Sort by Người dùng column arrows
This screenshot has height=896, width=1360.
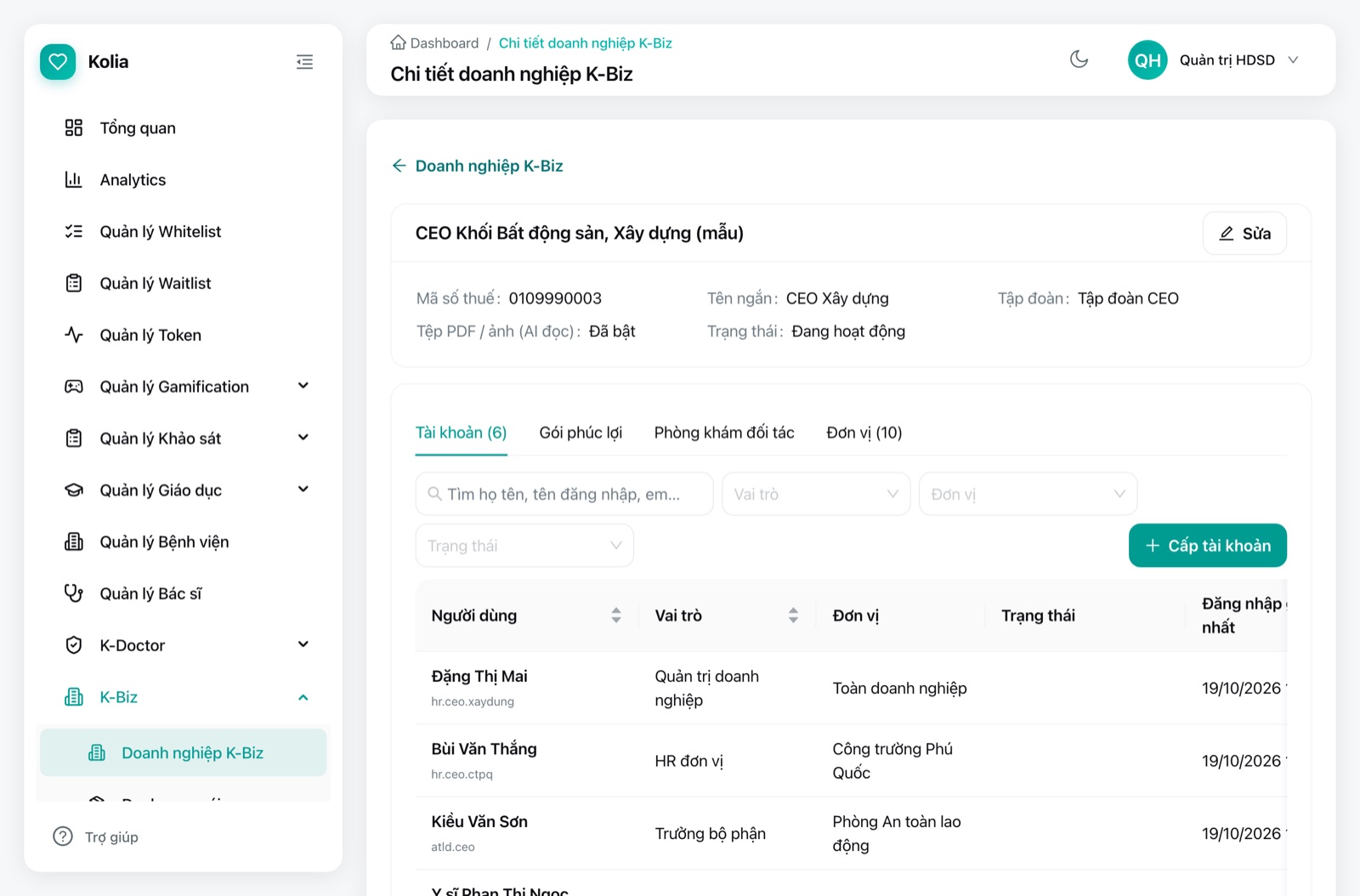click(x=616, y=615)
